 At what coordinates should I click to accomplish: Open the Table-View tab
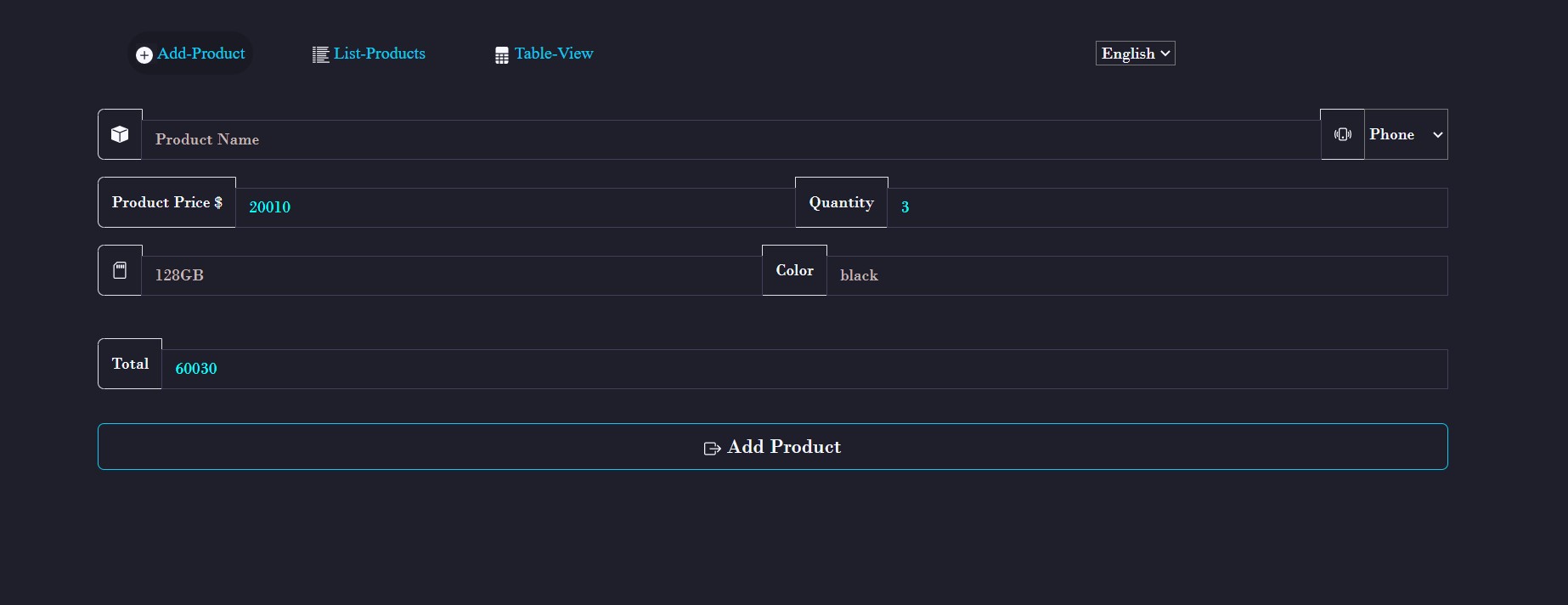[553, 54]
